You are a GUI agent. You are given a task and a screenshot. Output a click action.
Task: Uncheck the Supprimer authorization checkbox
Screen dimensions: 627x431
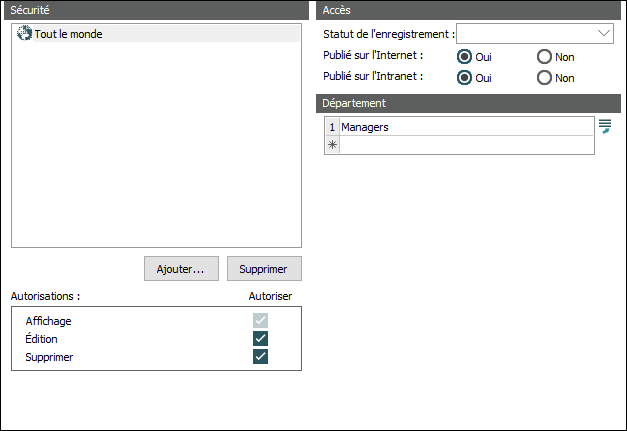[261, 357]
